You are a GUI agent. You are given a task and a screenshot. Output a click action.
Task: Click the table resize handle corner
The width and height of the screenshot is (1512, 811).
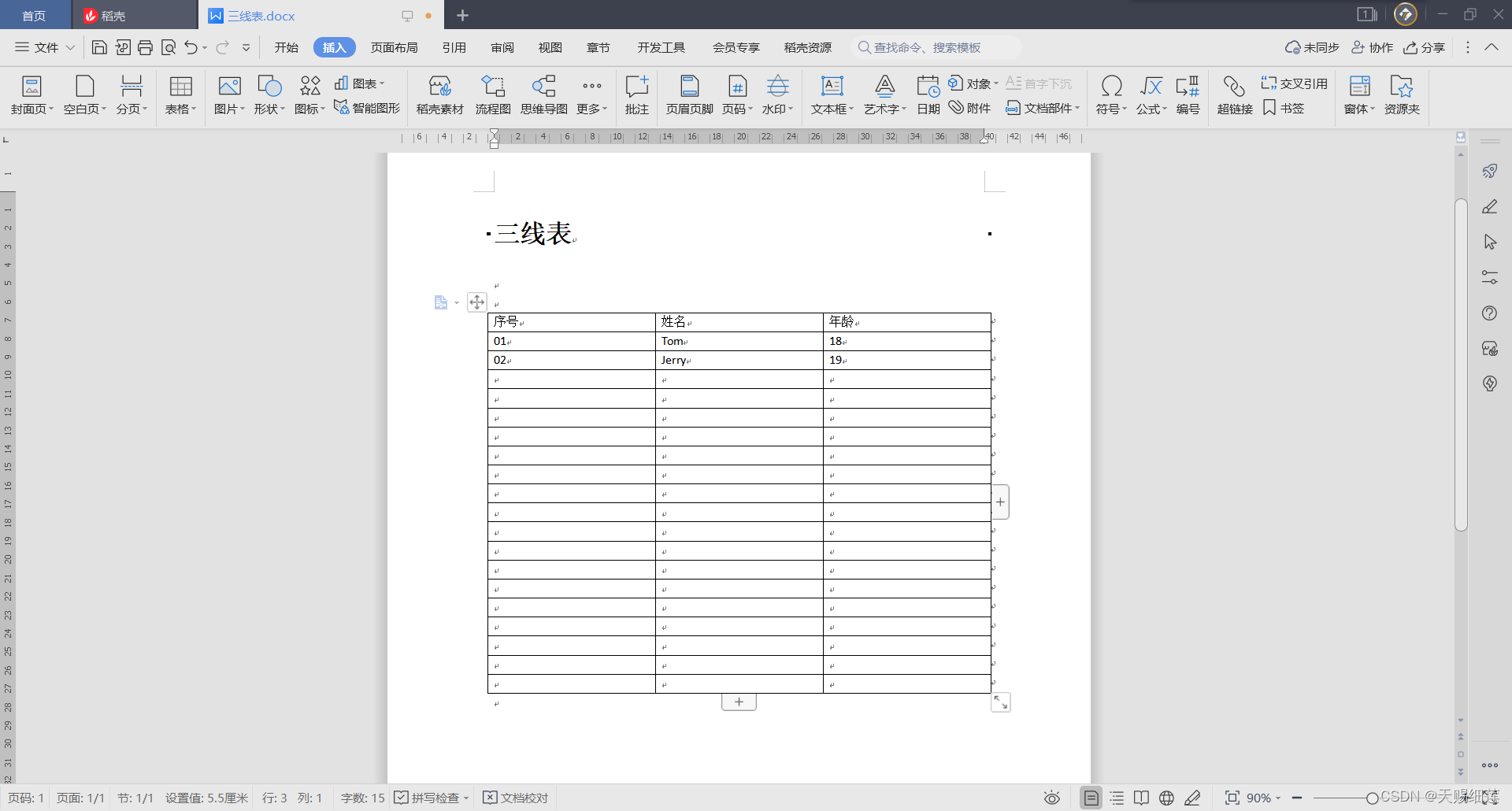coord(1000,702)
